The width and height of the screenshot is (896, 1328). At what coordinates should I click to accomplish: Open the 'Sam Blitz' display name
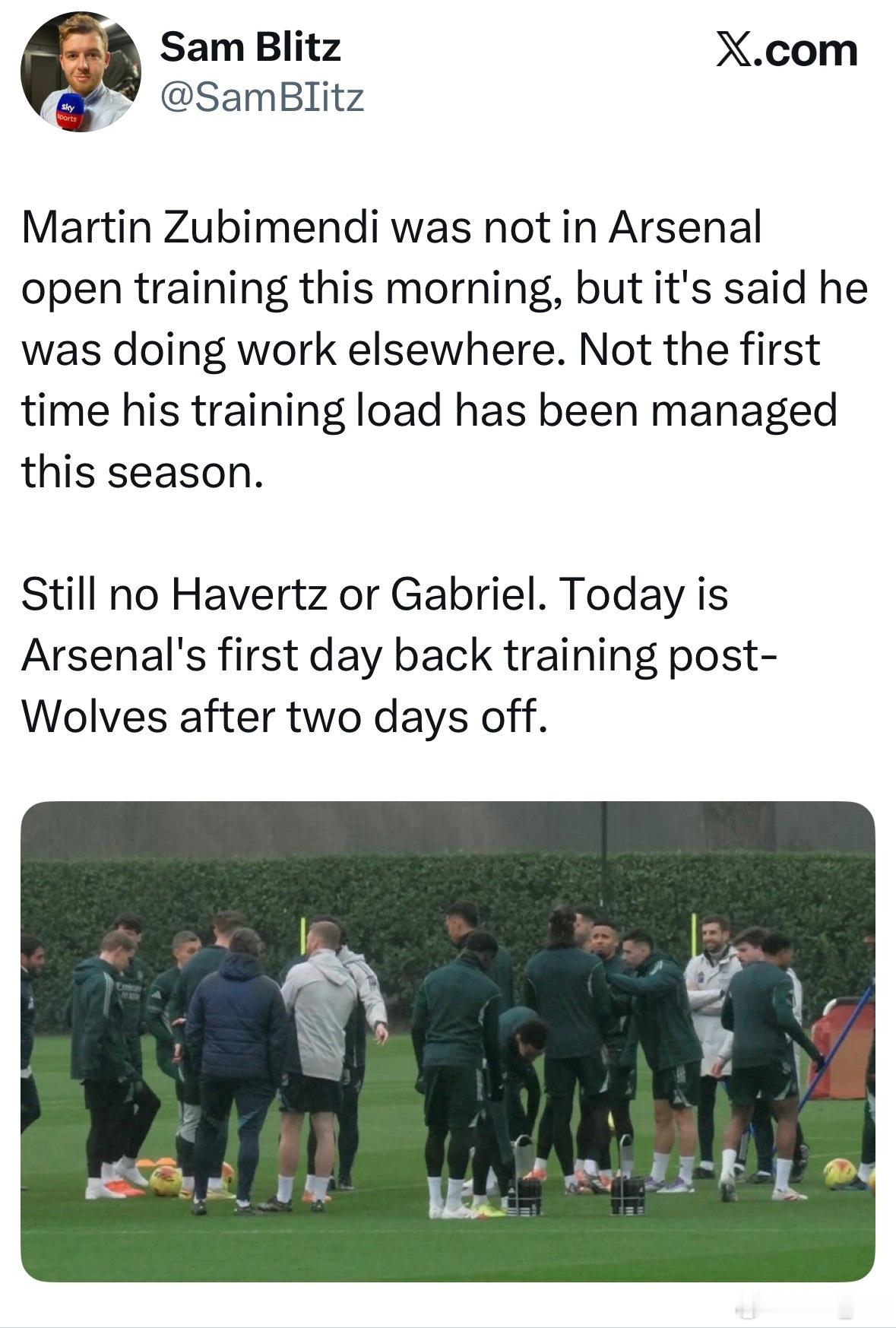point(251,47)
